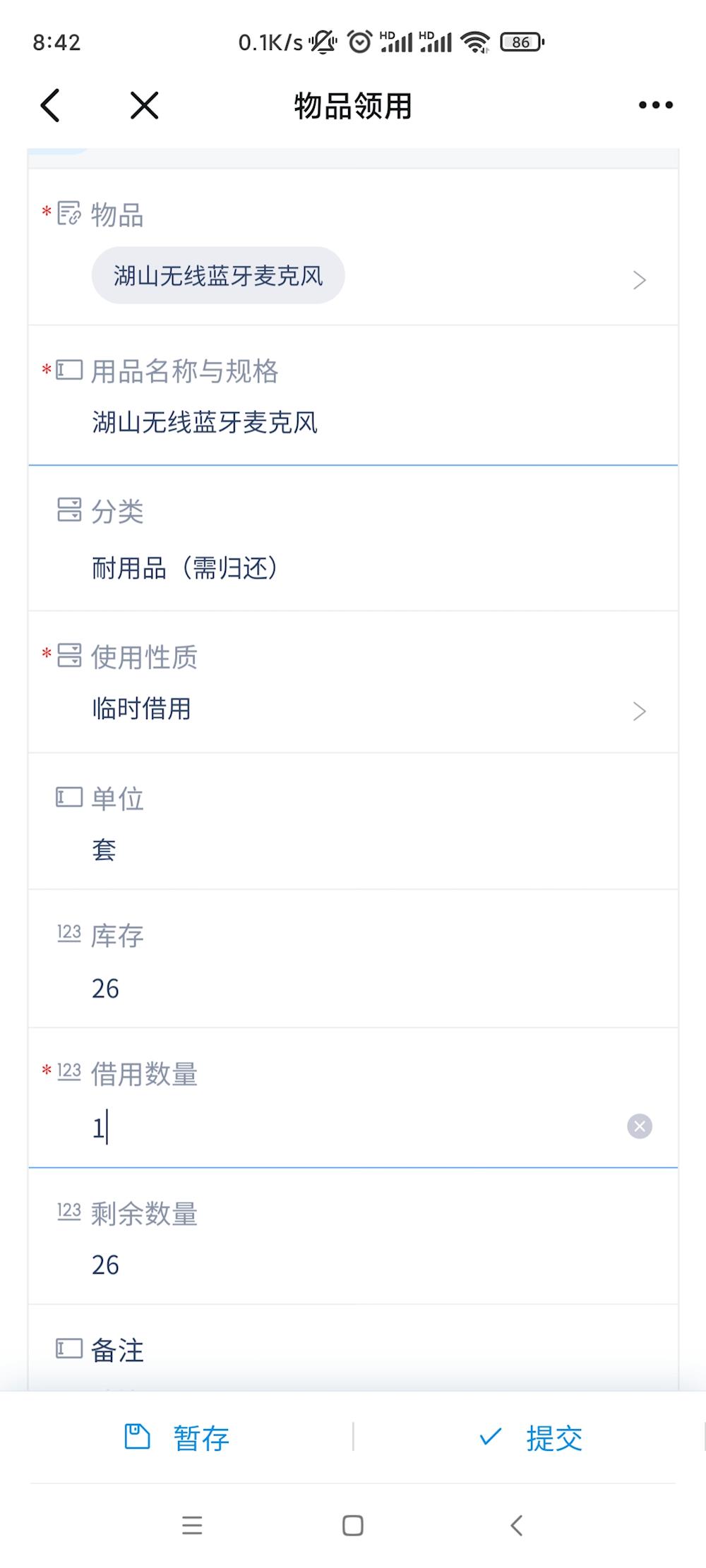Tap the 单位 field value 套

click(104, 850)
